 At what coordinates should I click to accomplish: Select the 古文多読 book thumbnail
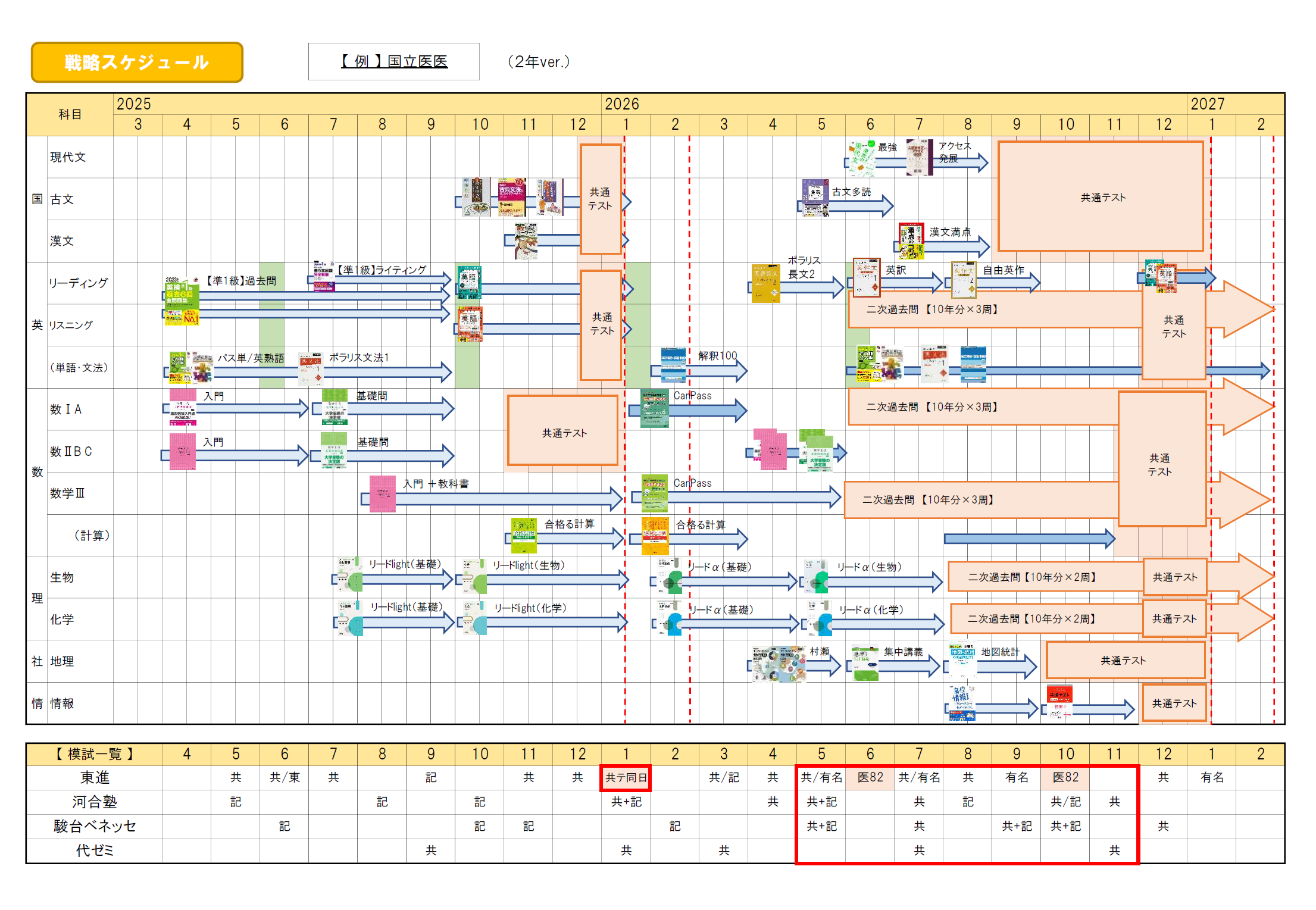815,198
